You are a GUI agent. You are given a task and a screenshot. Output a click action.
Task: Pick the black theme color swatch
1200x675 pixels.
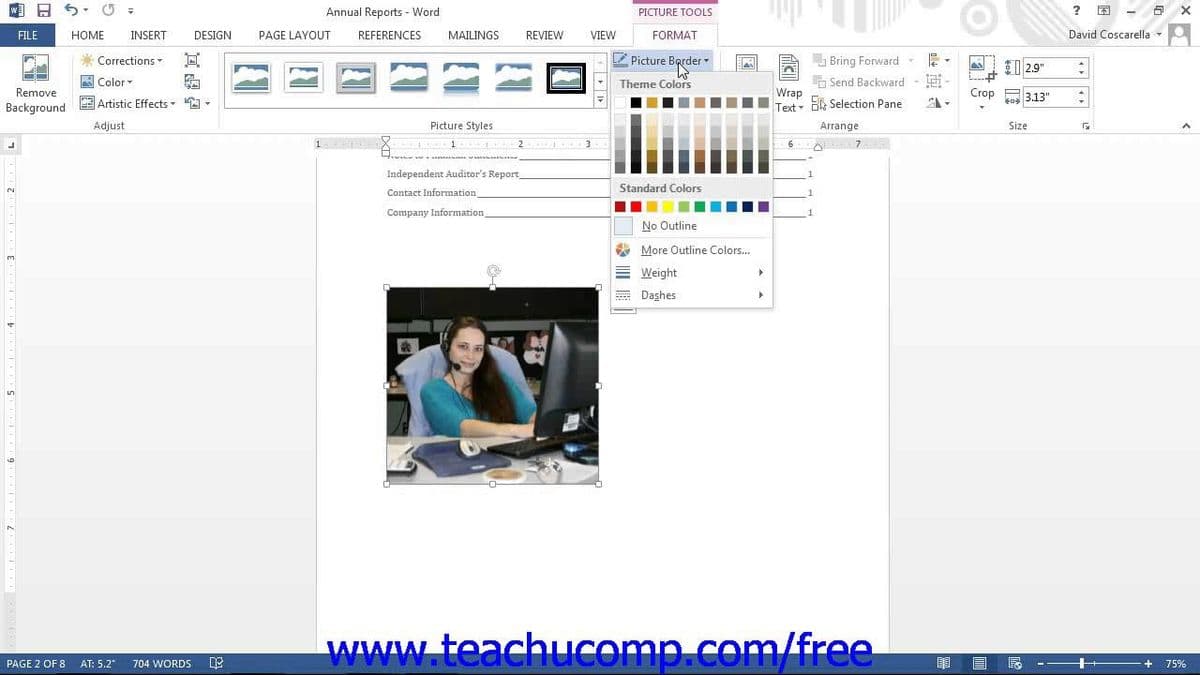coord(636,103)
